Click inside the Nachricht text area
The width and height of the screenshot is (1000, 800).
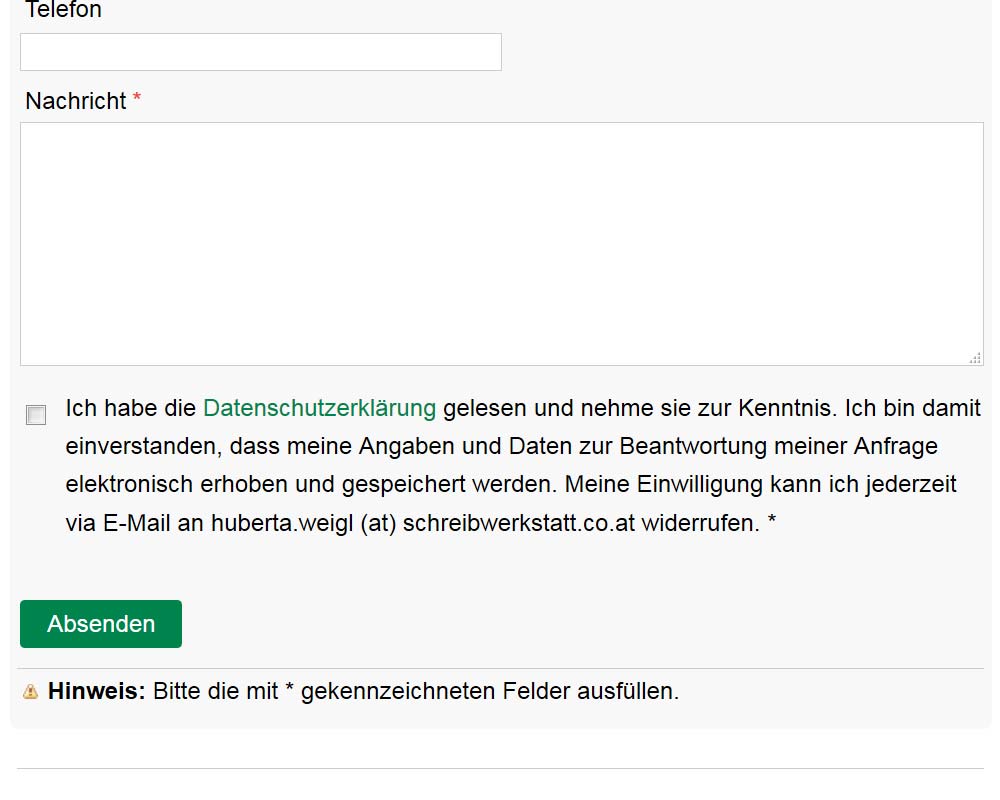tap(502, 244)
